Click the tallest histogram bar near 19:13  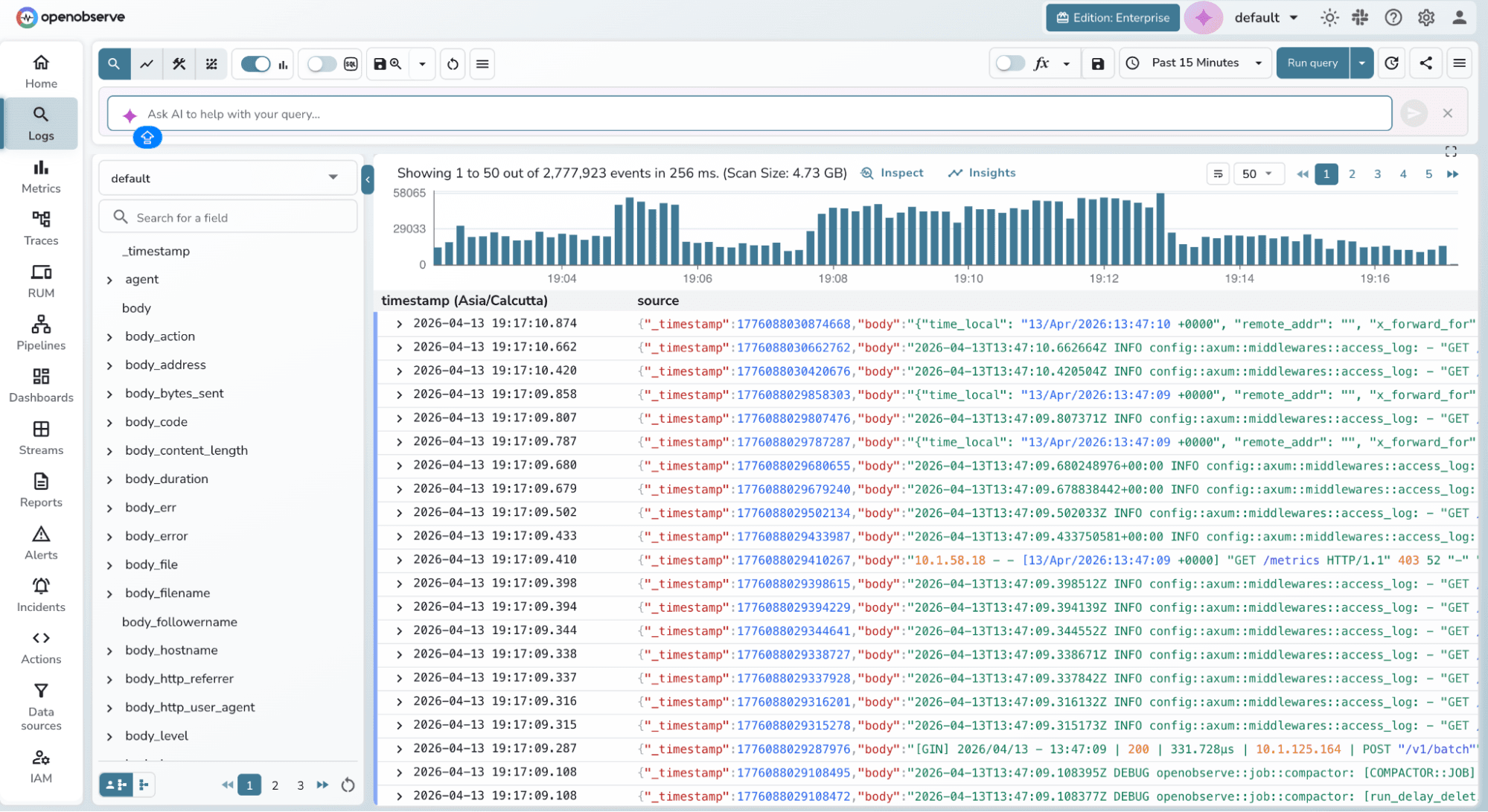1160,229
